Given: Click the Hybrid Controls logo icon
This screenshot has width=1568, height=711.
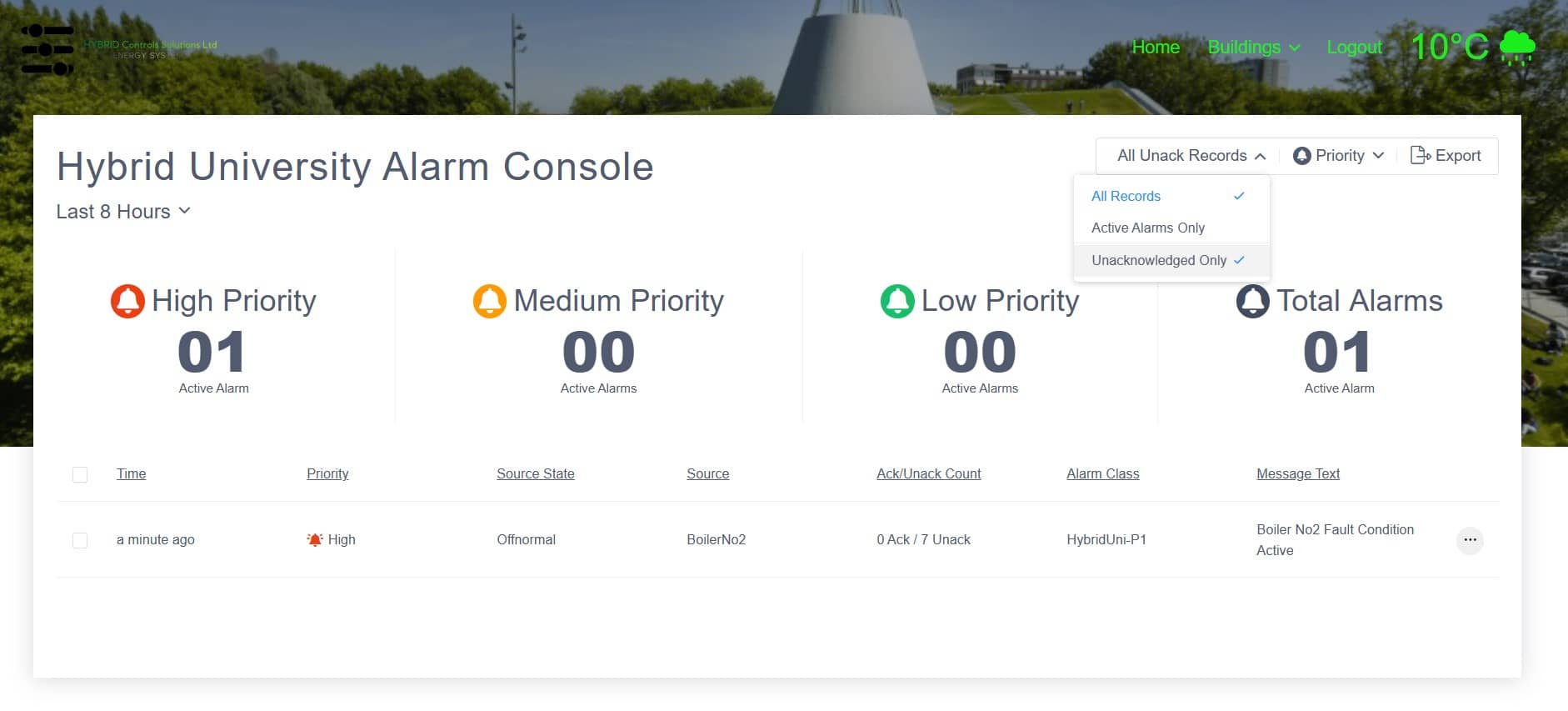Looking at the screenshot, I should point(47,49).
